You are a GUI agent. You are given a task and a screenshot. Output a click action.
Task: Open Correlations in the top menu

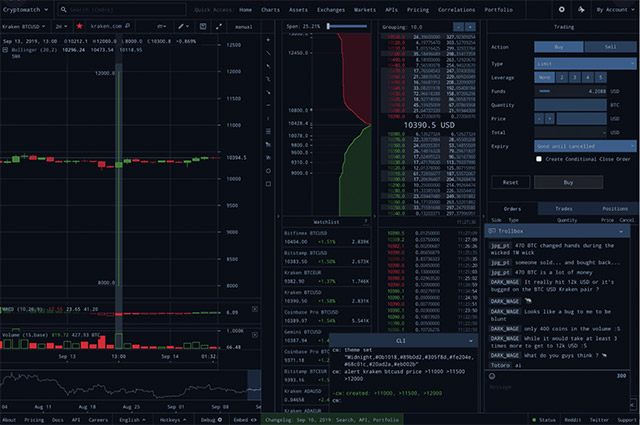[x=456, y=9]
